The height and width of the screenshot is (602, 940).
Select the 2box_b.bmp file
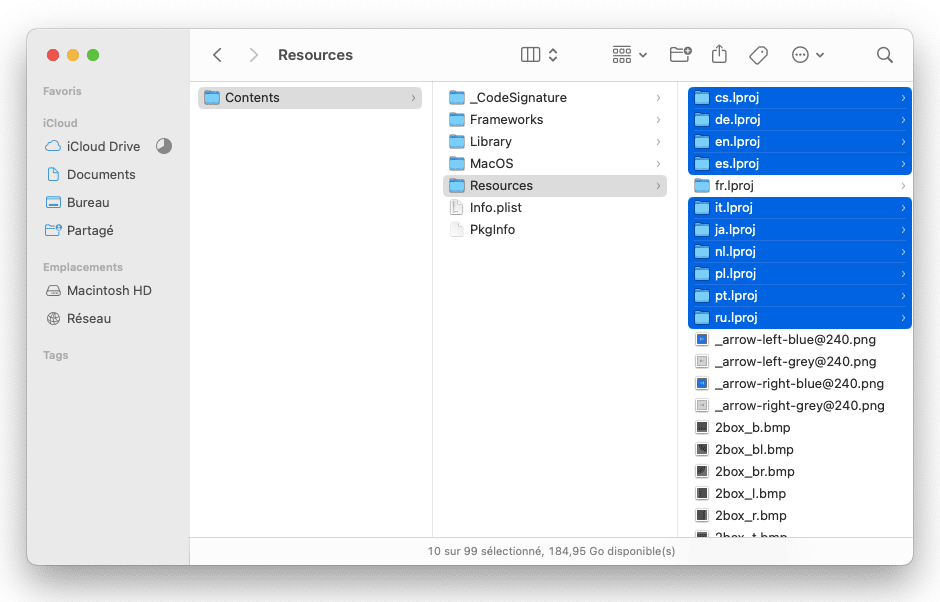coord(800,428)
